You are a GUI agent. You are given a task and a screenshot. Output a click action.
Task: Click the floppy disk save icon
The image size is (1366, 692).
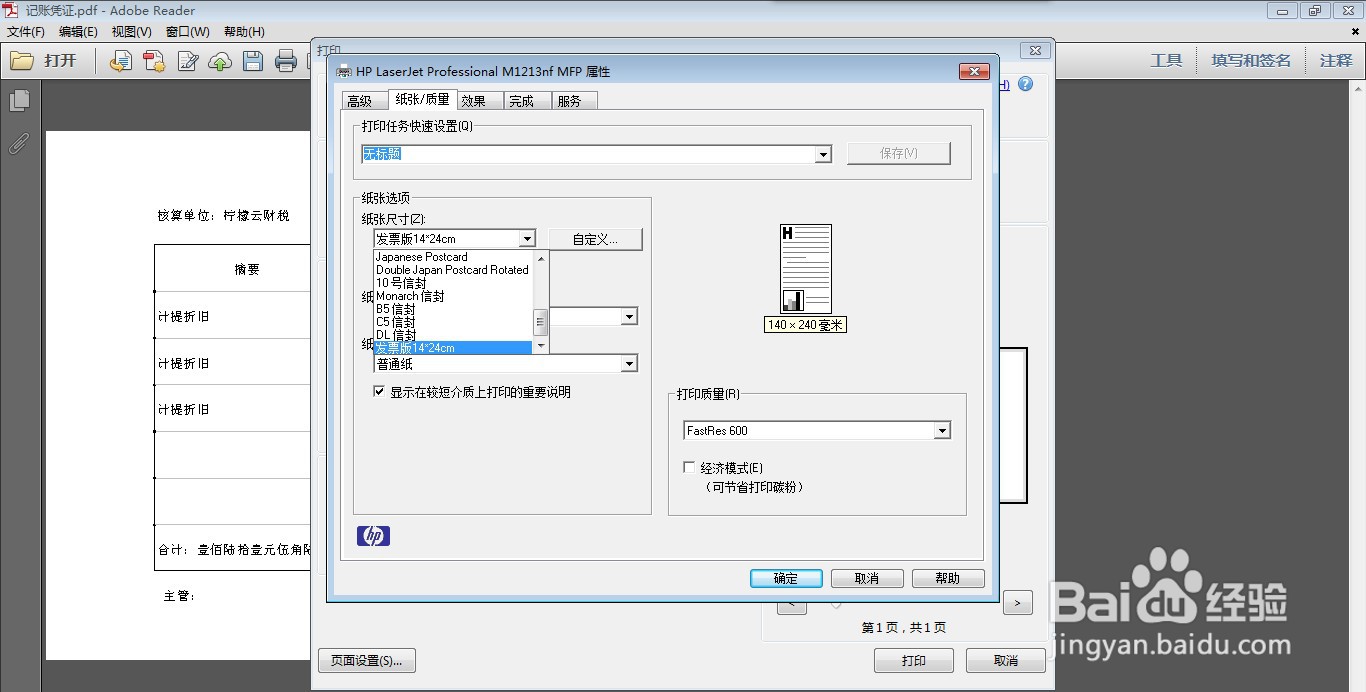[x=253, y=61]
